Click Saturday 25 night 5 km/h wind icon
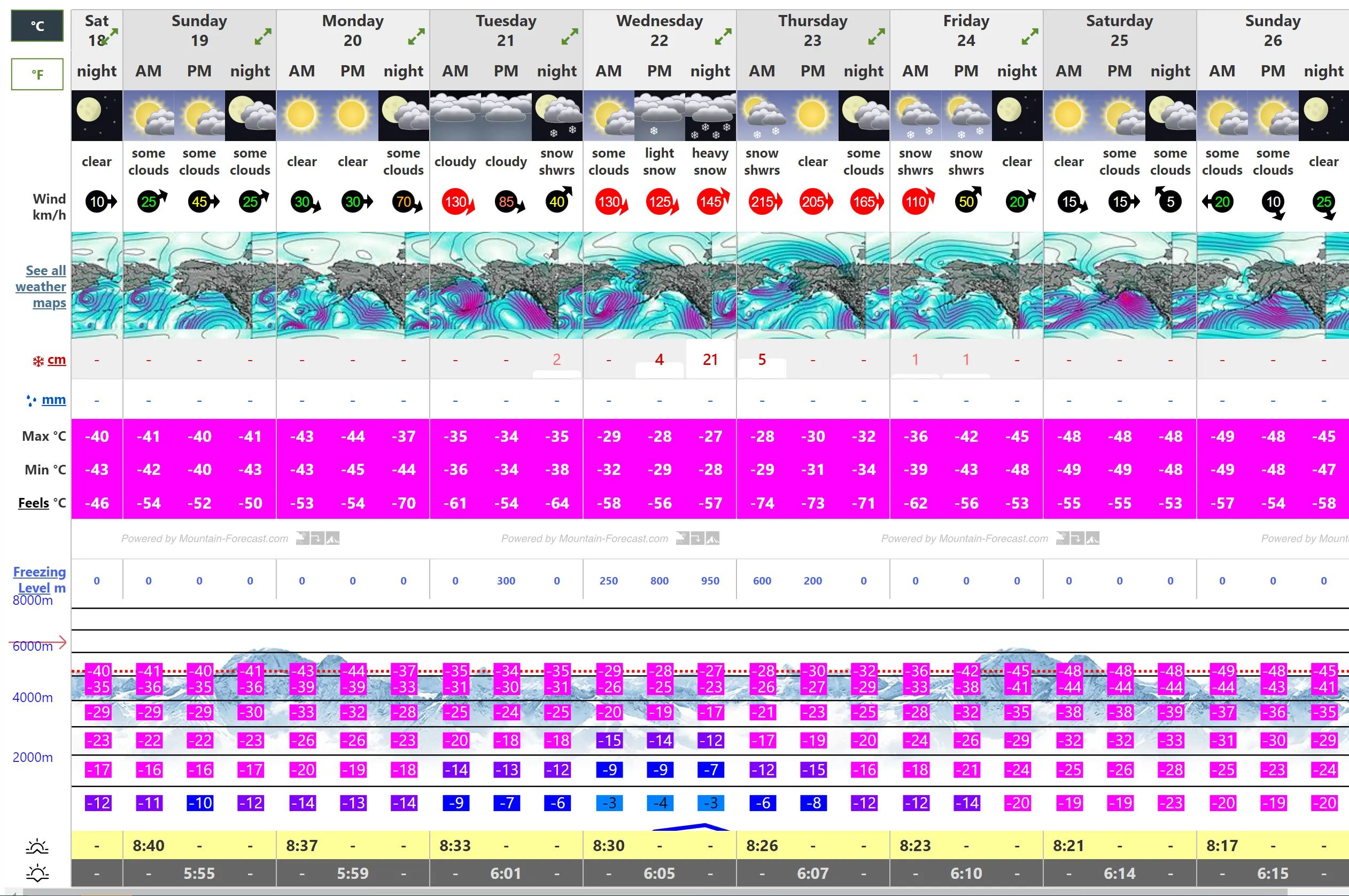Screen dimensions: 1349x896 [x=1169, y=200]
